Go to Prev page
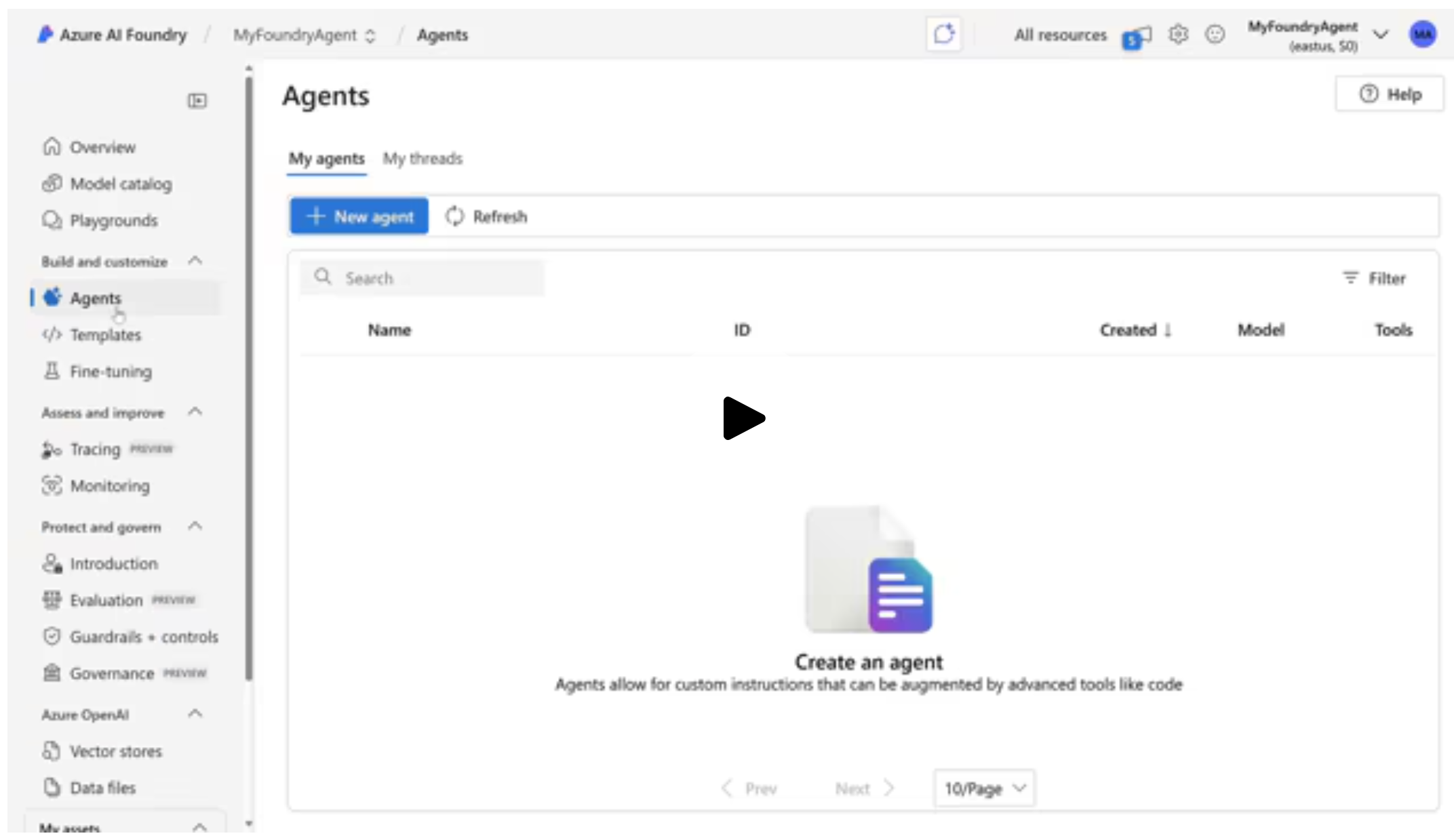 (x=749, y=788)
